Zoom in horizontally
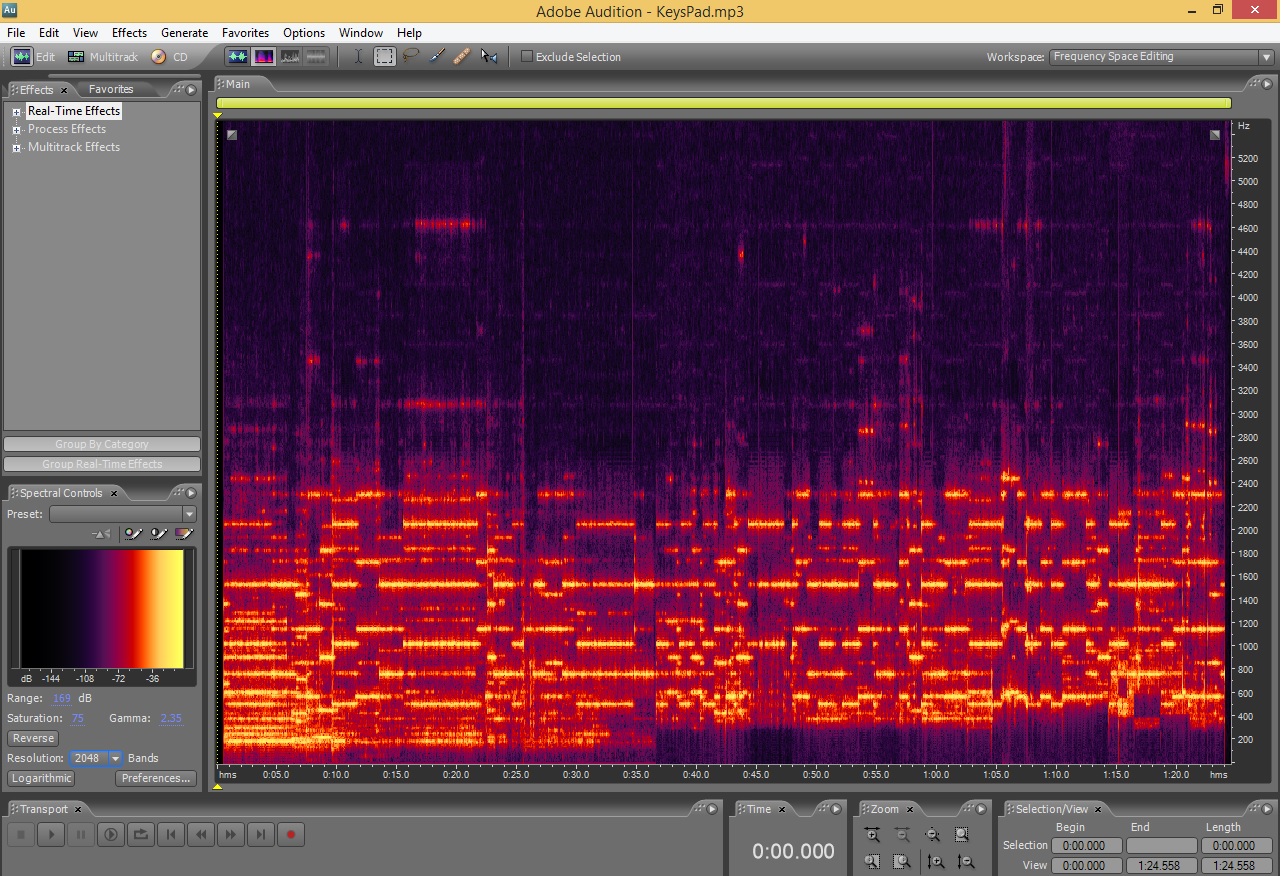 click(x=873, y=835)
